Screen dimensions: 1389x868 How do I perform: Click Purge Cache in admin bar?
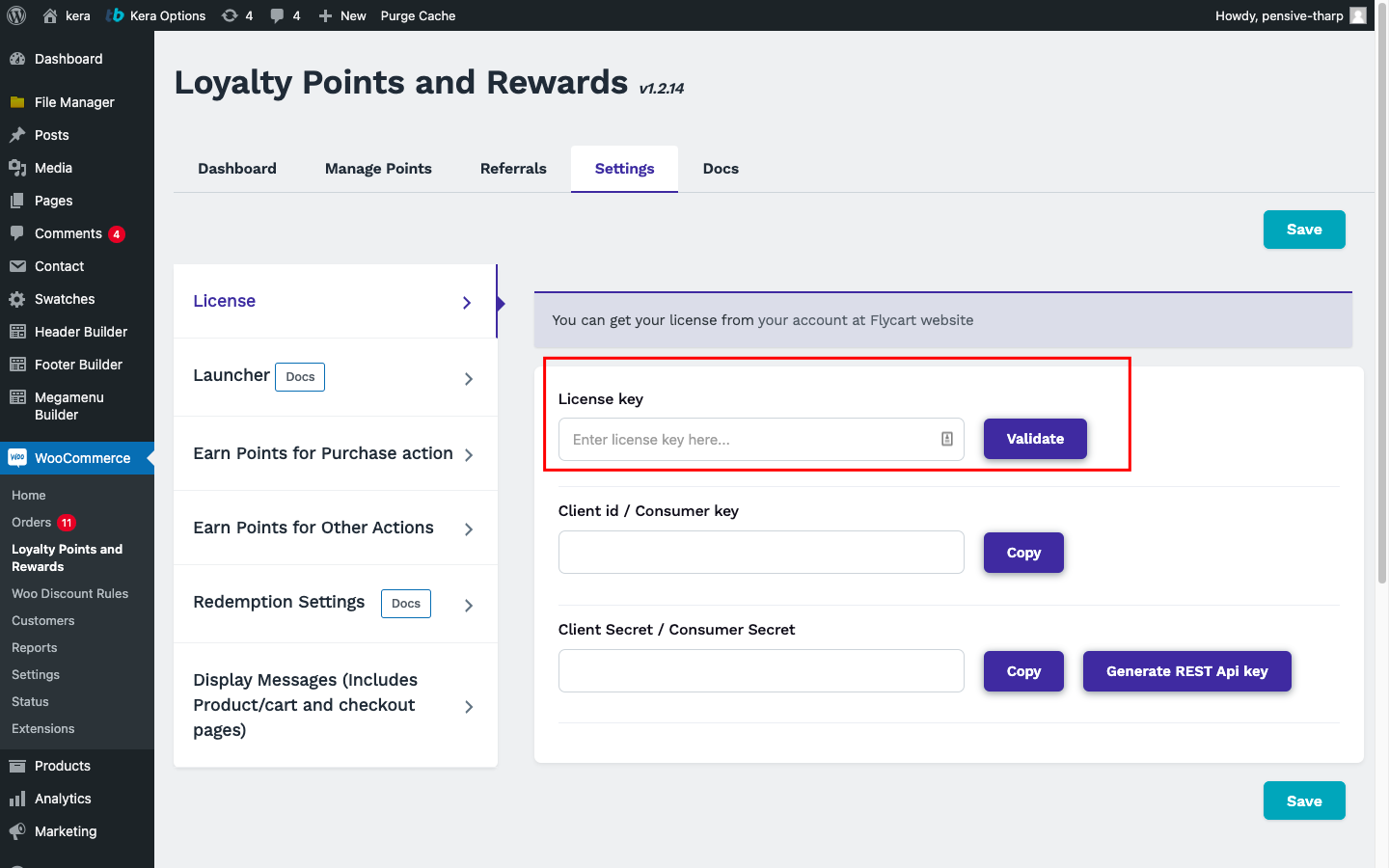click(418, 15)
